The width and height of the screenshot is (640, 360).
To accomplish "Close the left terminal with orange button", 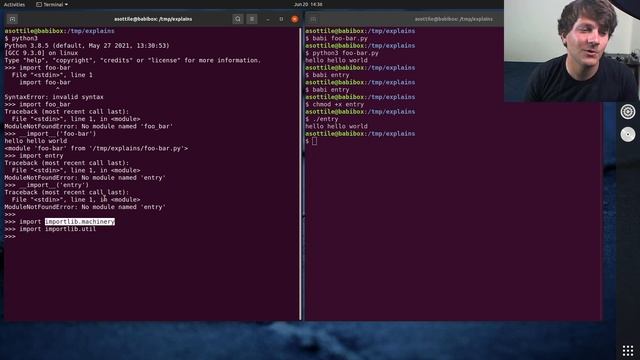I will tap(295, 19).
